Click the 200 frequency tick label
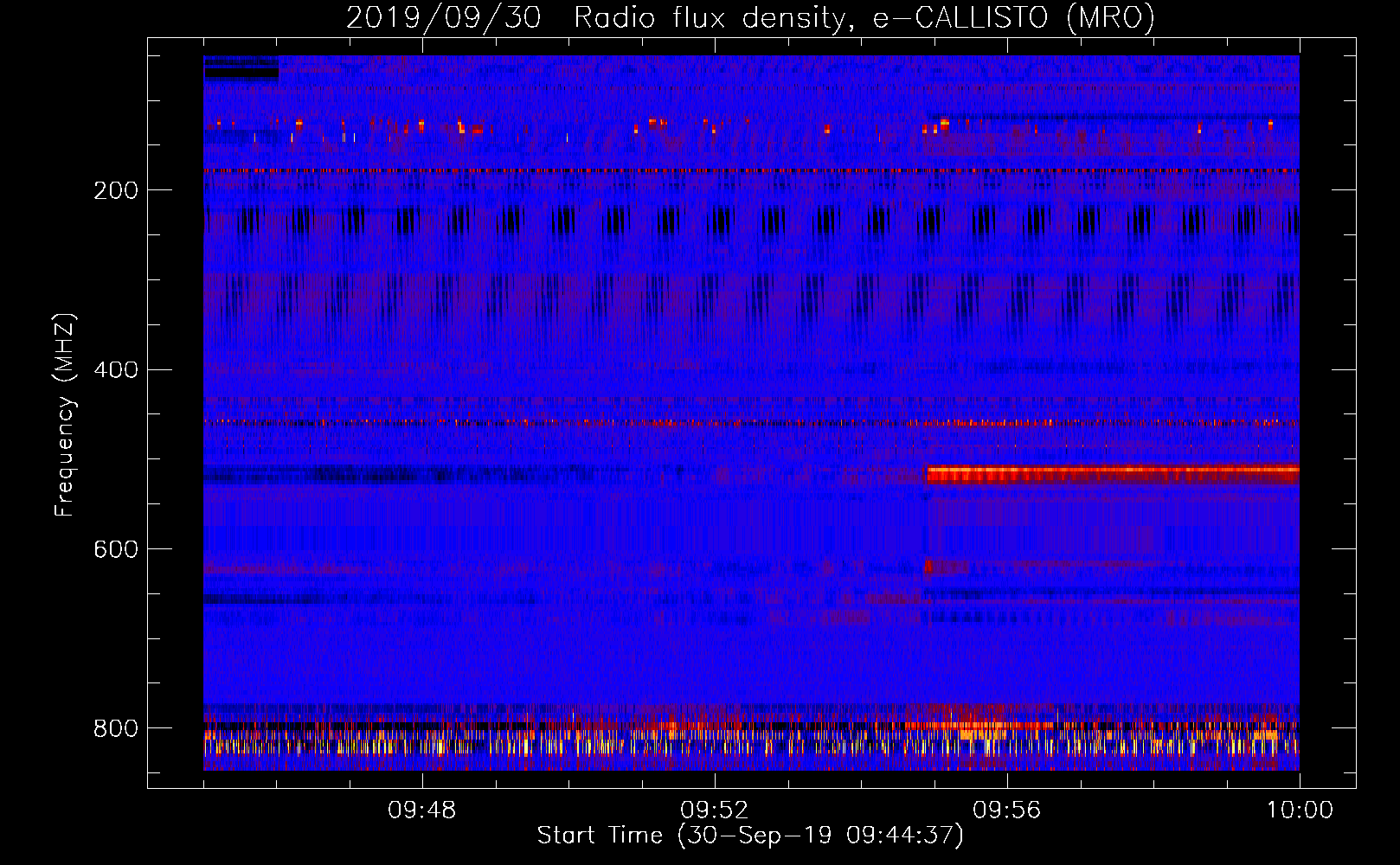Viewport: 1400px width, 865px height. [116, 190]
